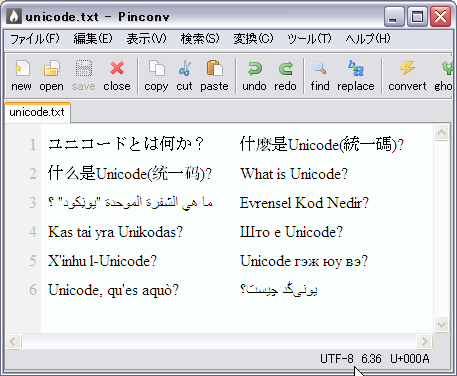Click the text 'Evrensel Kod Nedir?'
The width and height of the screenshot is (457, 376).
304,203
